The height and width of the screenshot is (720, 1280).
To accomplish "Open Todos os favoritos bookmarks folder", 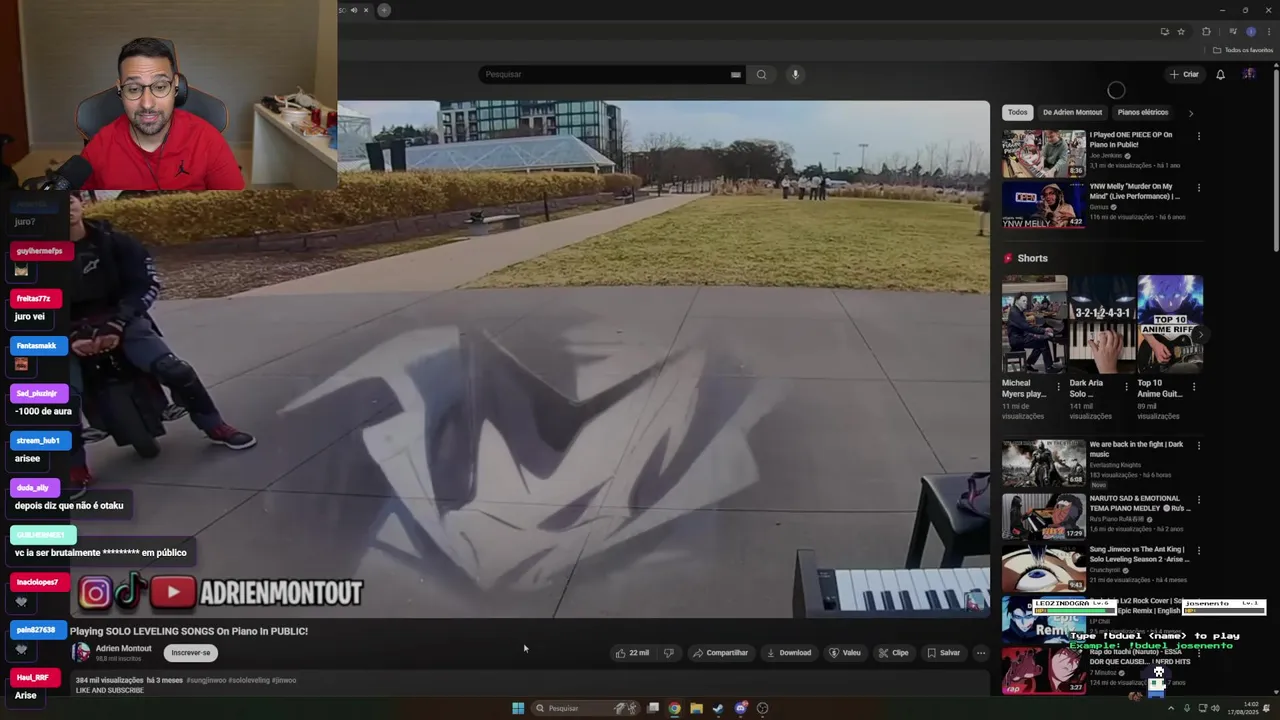I will (1243, 50).
